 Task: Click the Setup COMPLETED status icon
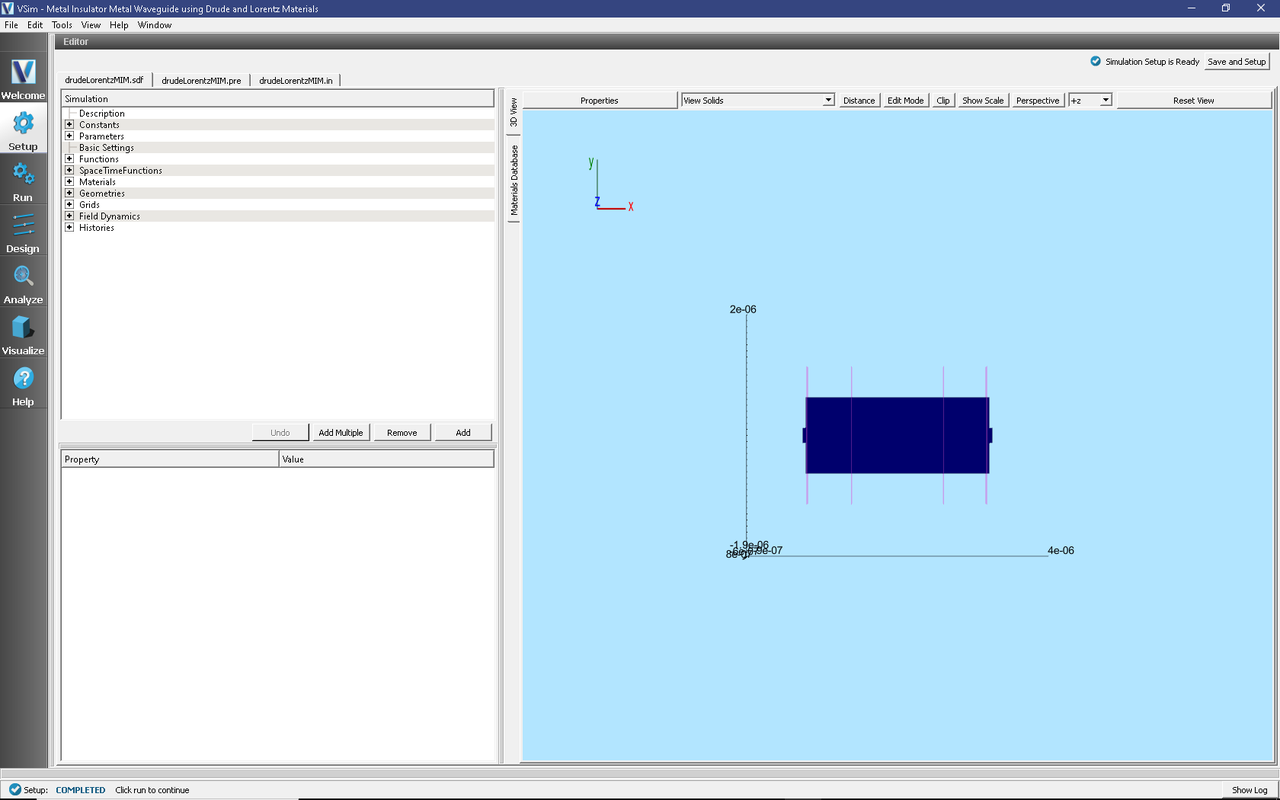(x=15, y=789)
